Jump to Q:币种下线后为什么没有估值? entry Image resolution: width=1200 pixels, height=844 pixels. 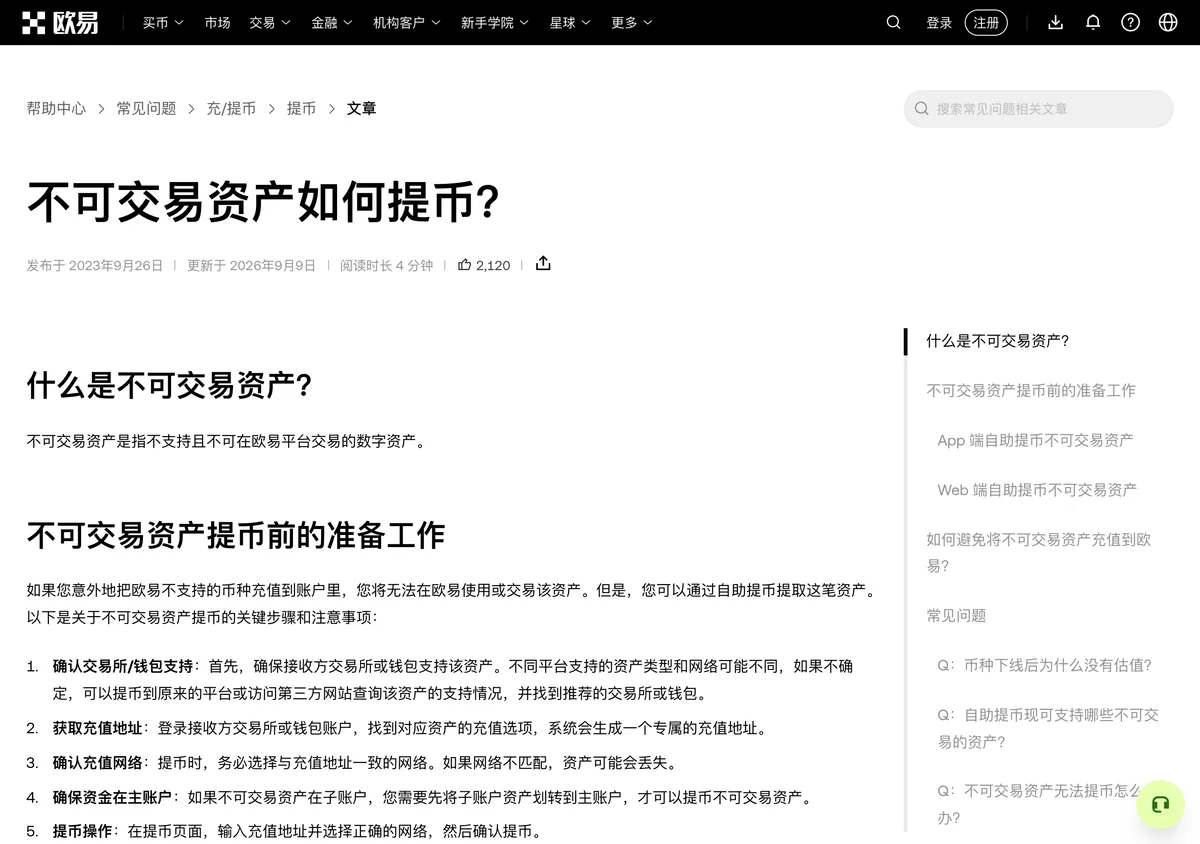pos(1044,665)
